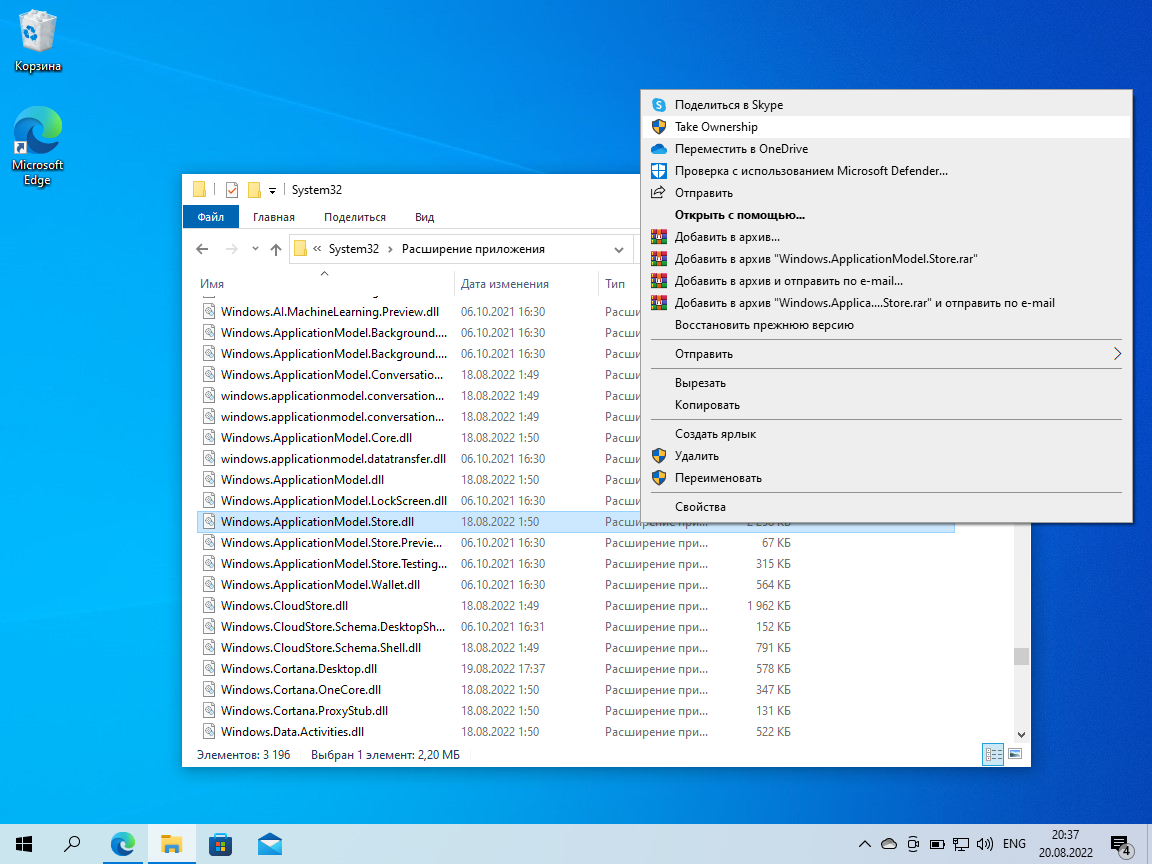Choose Создать ярлык

[x=886, y=434]
